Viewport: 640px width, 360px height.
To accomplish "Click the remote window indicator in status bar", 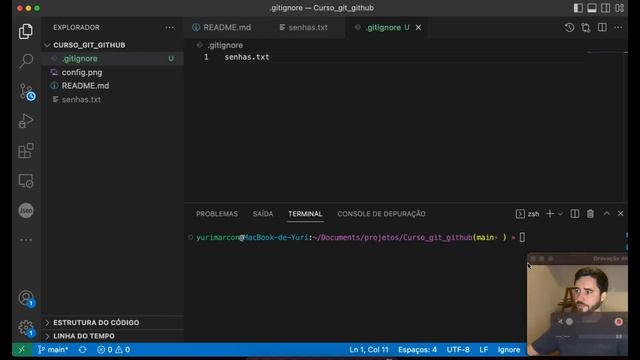I will pyautogui.click(x=22, y=349).
